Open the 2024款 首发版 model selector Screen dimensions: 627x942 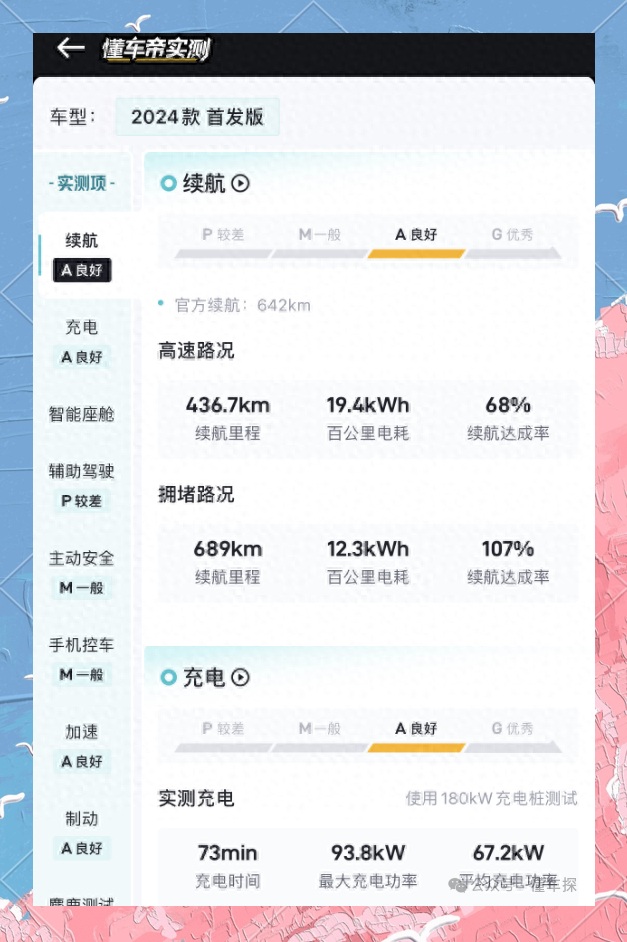point(198,117)
